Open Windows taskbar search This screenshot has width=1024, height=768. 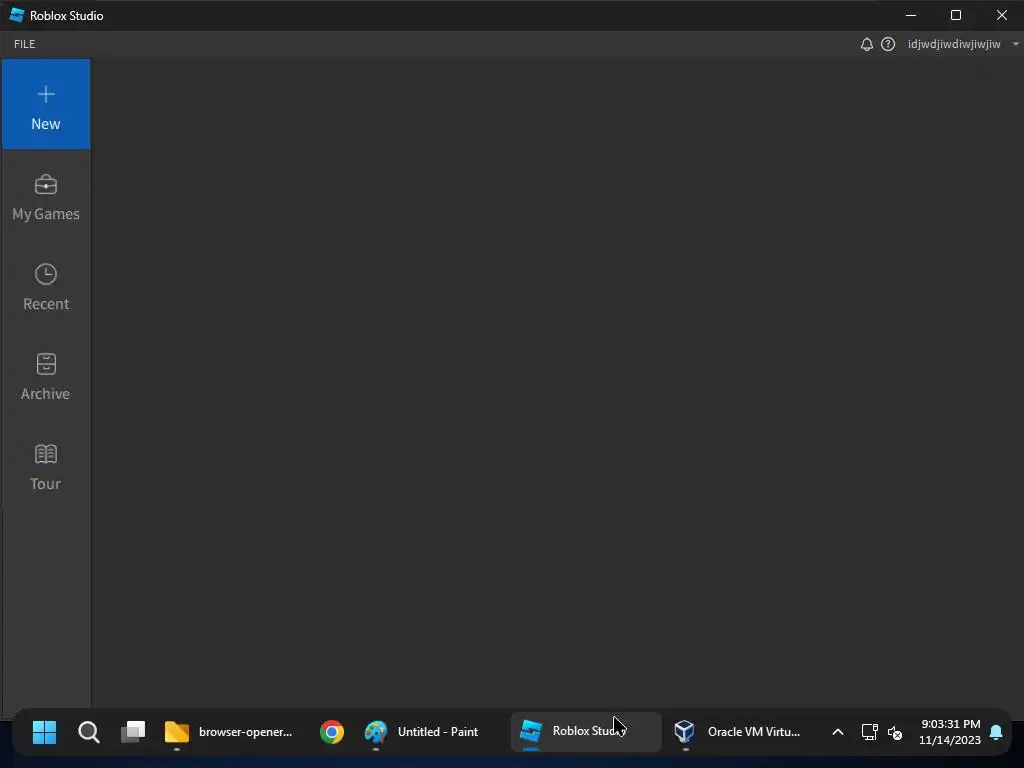89,732
